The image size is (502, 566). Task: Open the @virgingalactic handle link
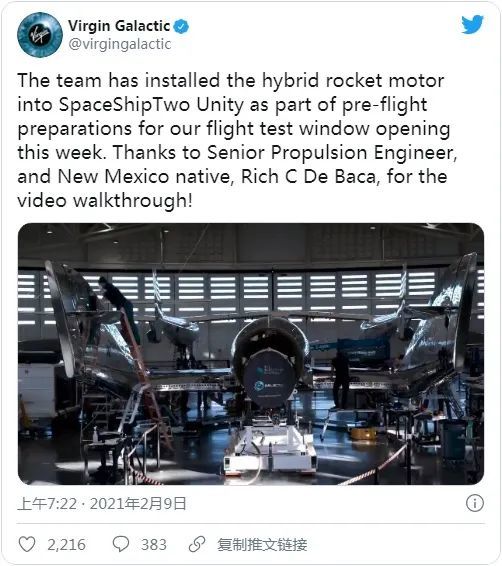[x=119, y=44]
